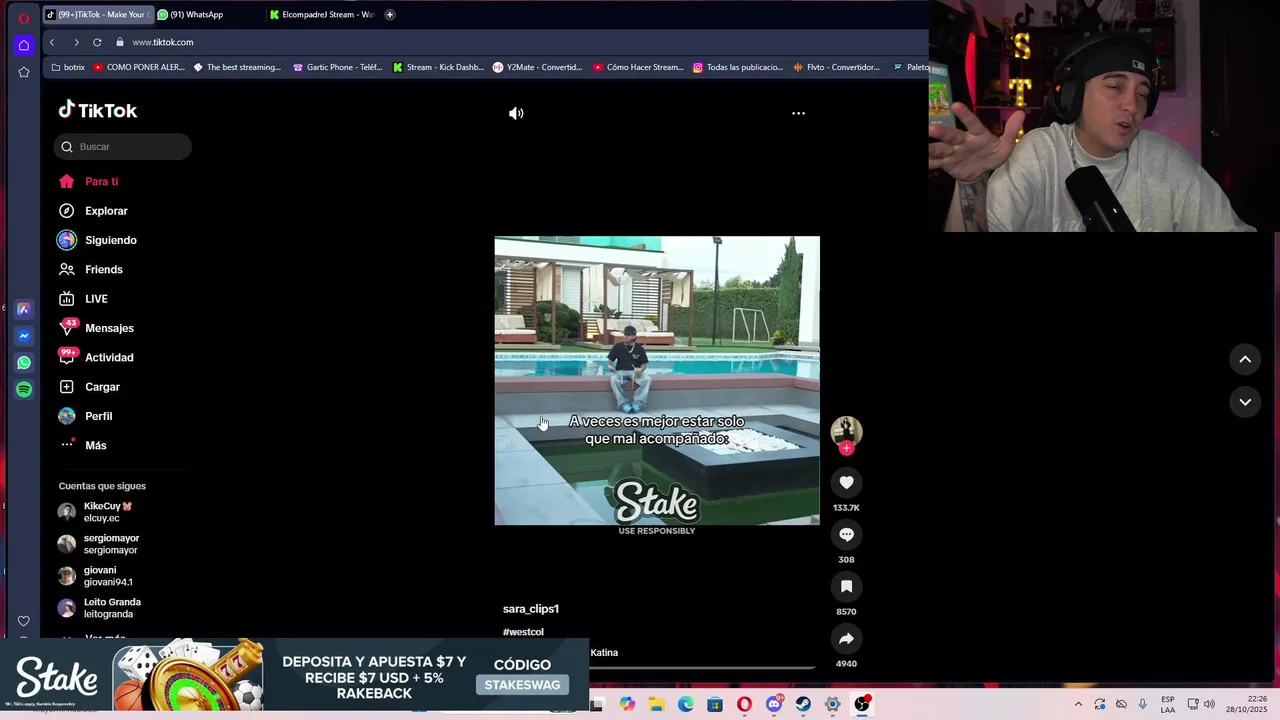Show hidden system tray icons
This screenshot has height=720, width=1280.
(x=1078, y=704)
